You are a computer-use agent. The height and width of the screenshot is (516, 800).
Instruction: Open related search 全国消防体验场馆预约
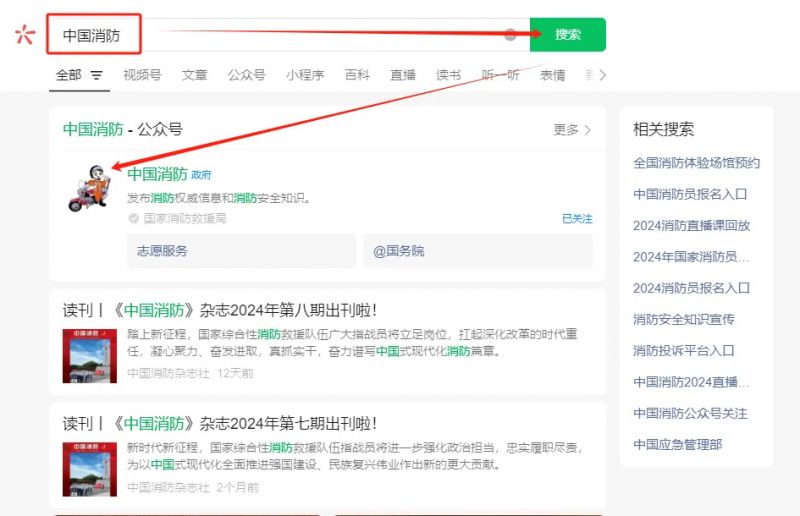point(696,163)
